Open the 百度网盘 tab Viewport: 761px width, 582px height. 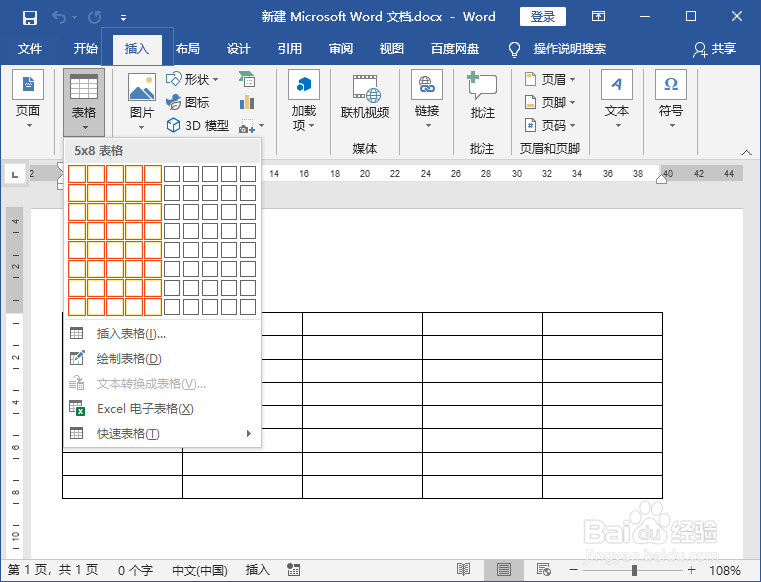click(455, 49)
